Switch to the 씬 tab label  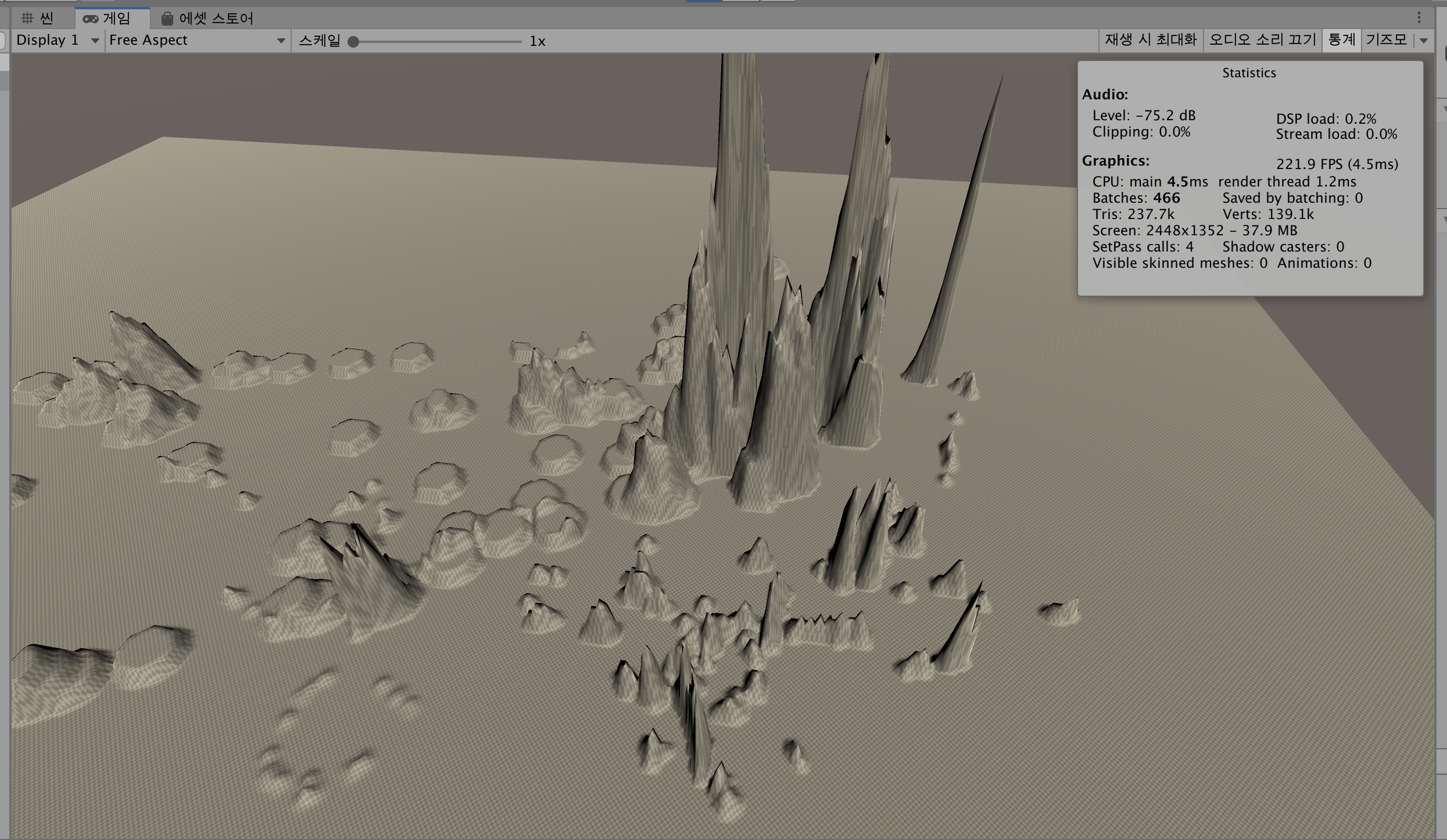[47, 19]
